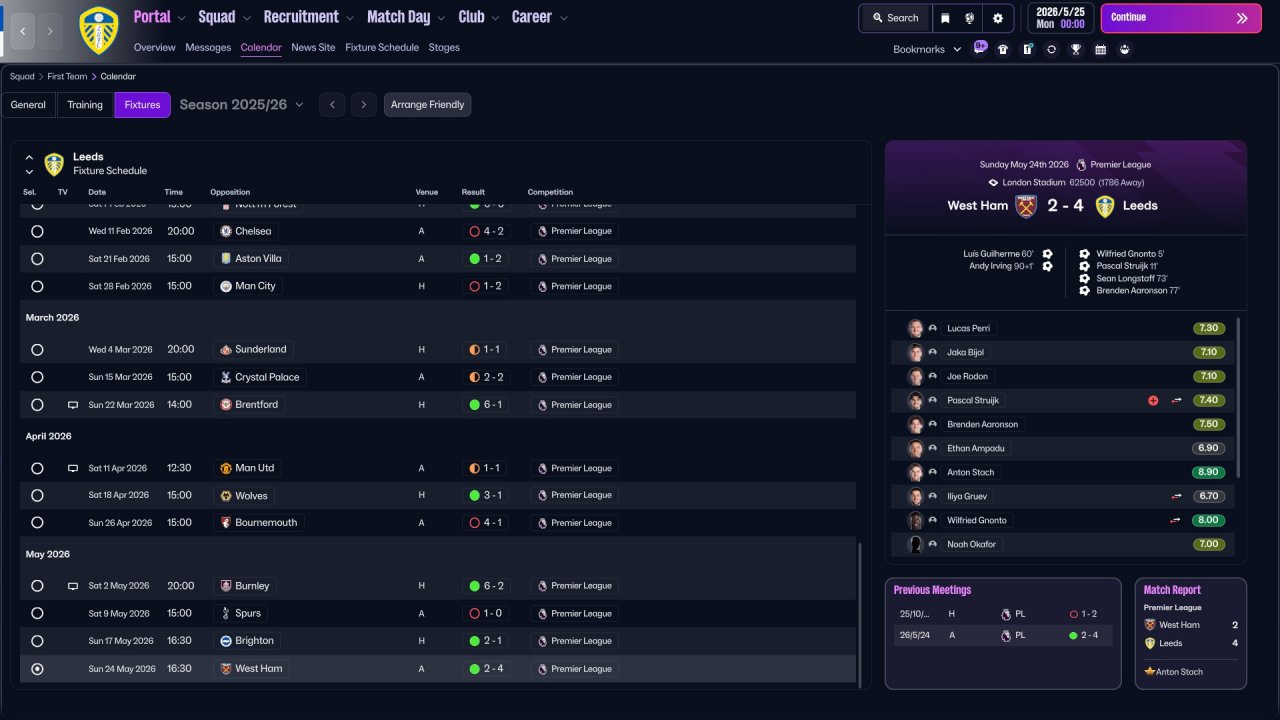Click the West Ham crest in the match header
The image size is (1280, 720).
pyautogui.click(x=1026, y=206)
